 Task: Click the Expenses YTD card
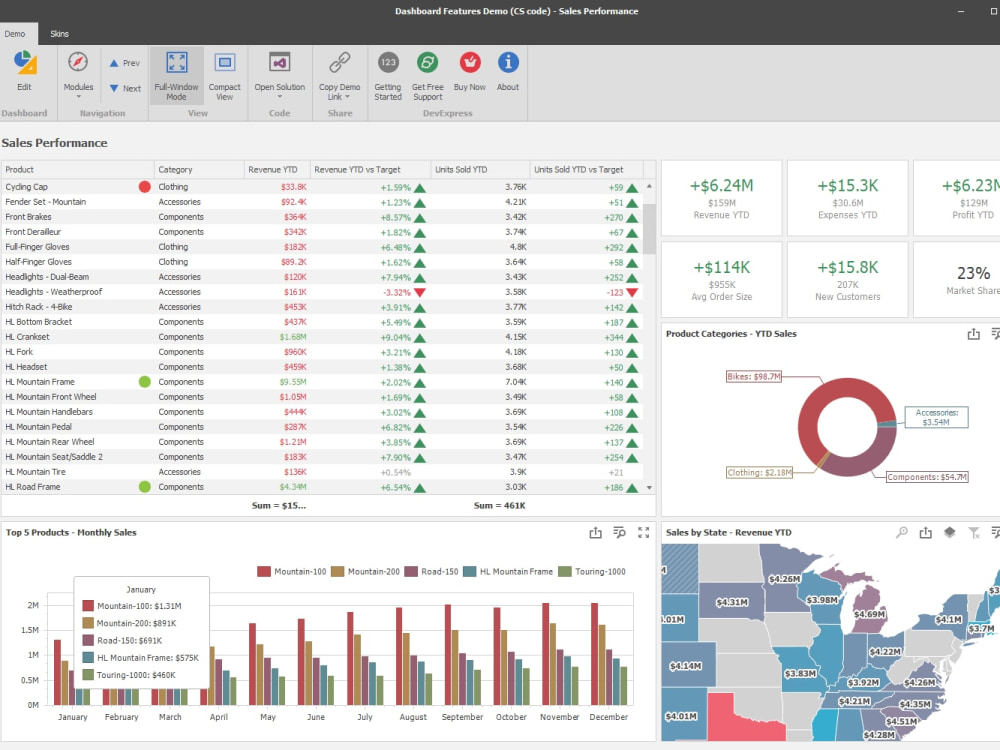(x=848, y=198)
